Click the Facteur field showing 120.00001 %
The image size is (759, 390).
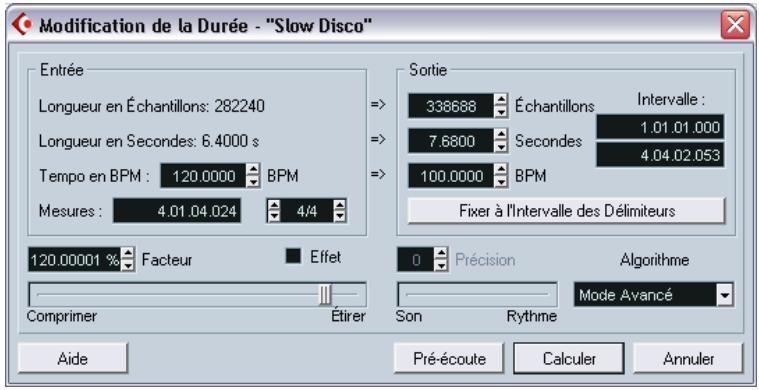(x=74, y=259)
